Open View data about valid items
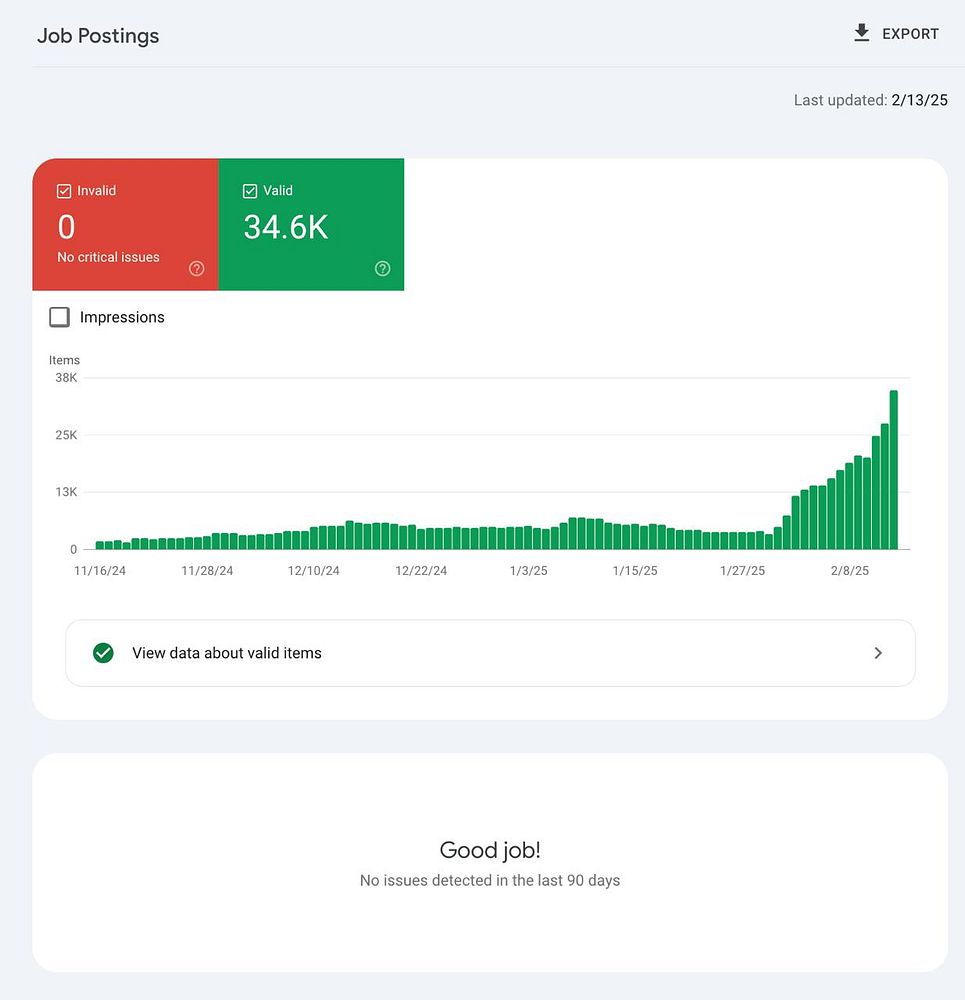The height and width of the screenshot is (1000, 965). 227,653
